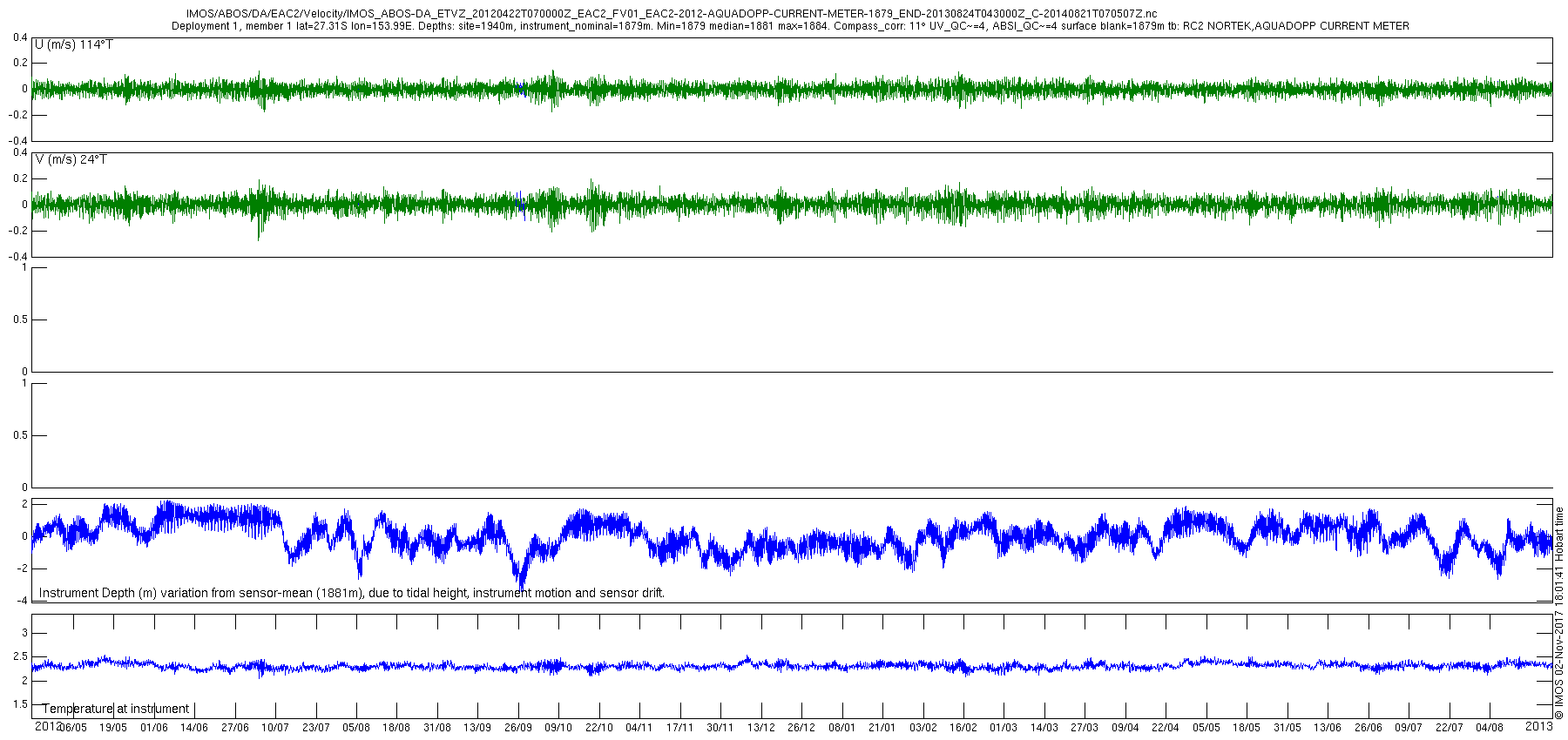This screenshot has height=740, width=1568.
Task: Click the '01/06' date tick label
Action: pos(154,728)
